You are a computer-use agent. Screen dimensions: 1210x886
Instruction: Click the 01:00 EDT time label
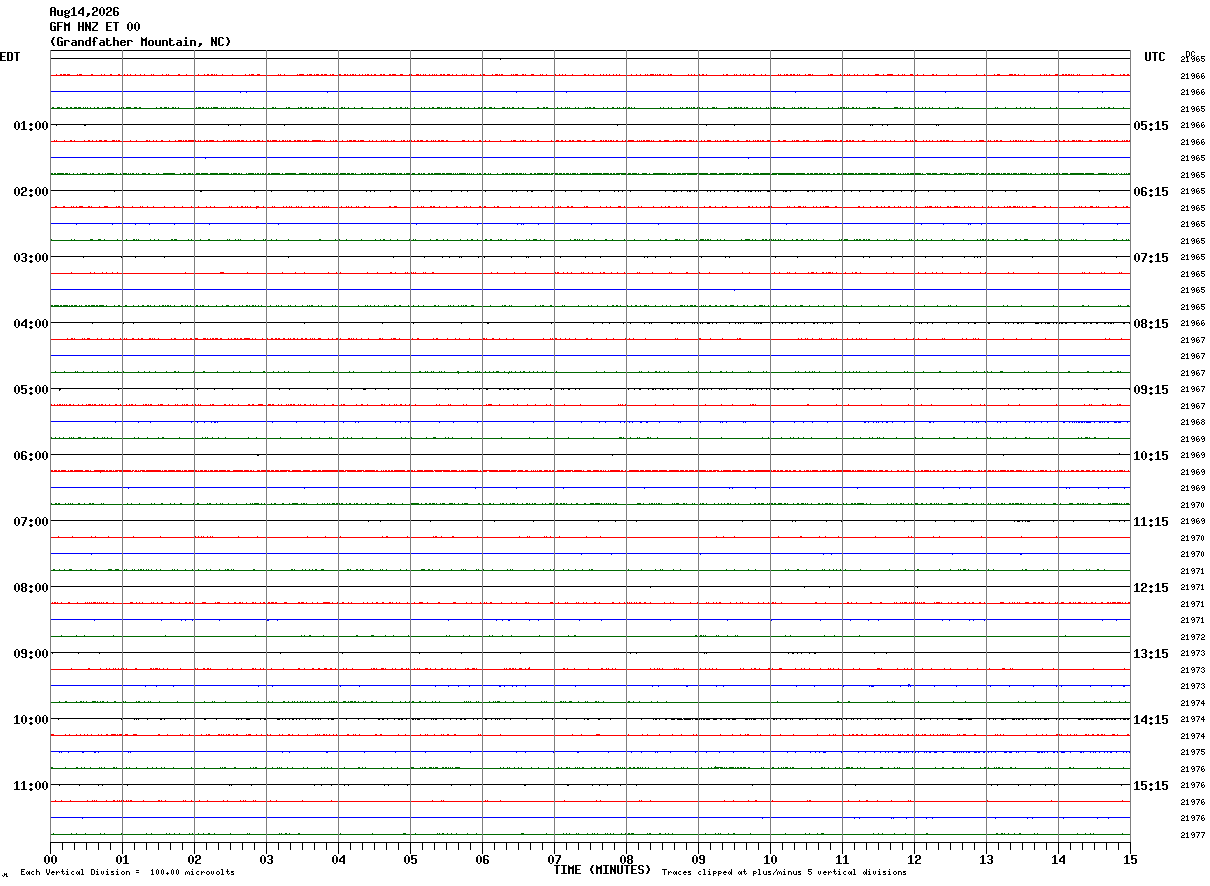31,126
